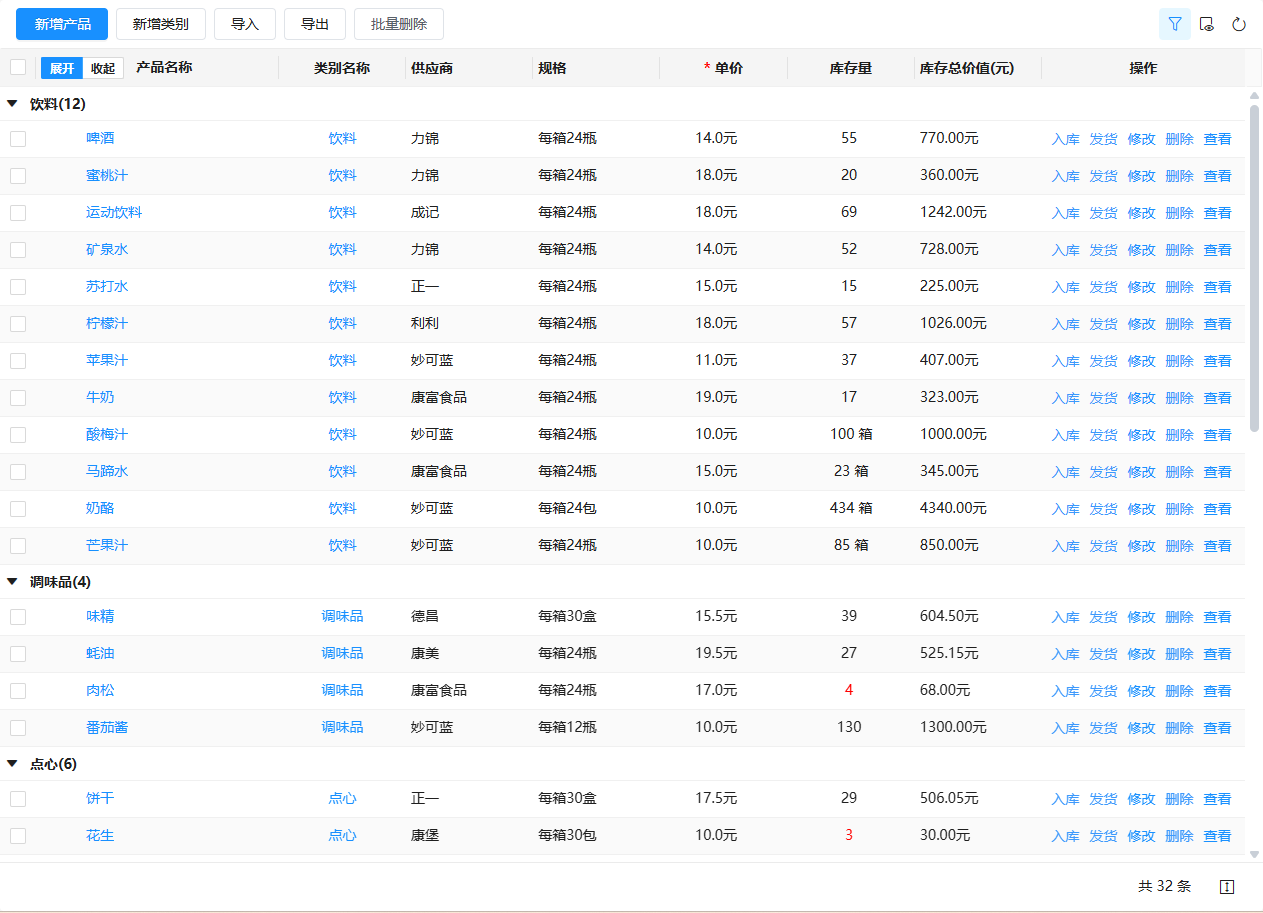Click the 库存量 column header
The height and width of the screenshot is (913, 1263).
[x=851, y=68]
